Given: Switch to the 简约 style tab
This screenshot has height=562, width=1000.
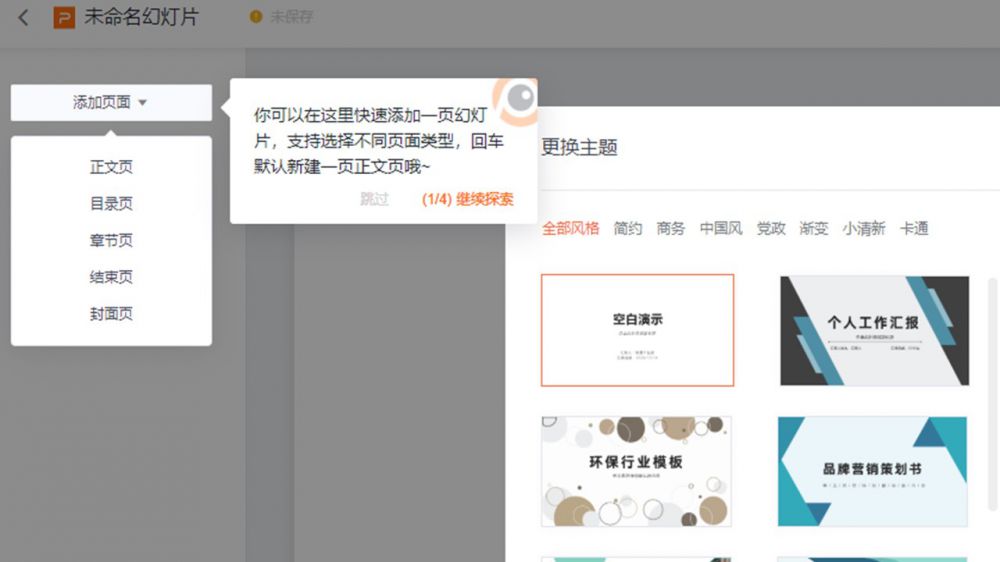Looking at the screenshot, I should point(628,228).
